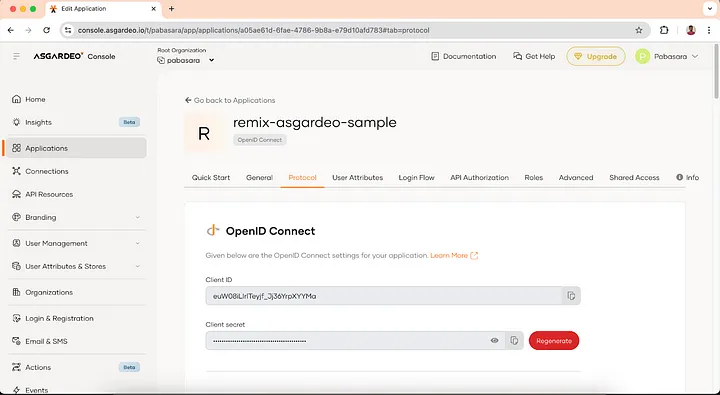Viewport: 720px width, 395px height.
Task: Open browser extensions puzzle icon
Action: (664, 30)
